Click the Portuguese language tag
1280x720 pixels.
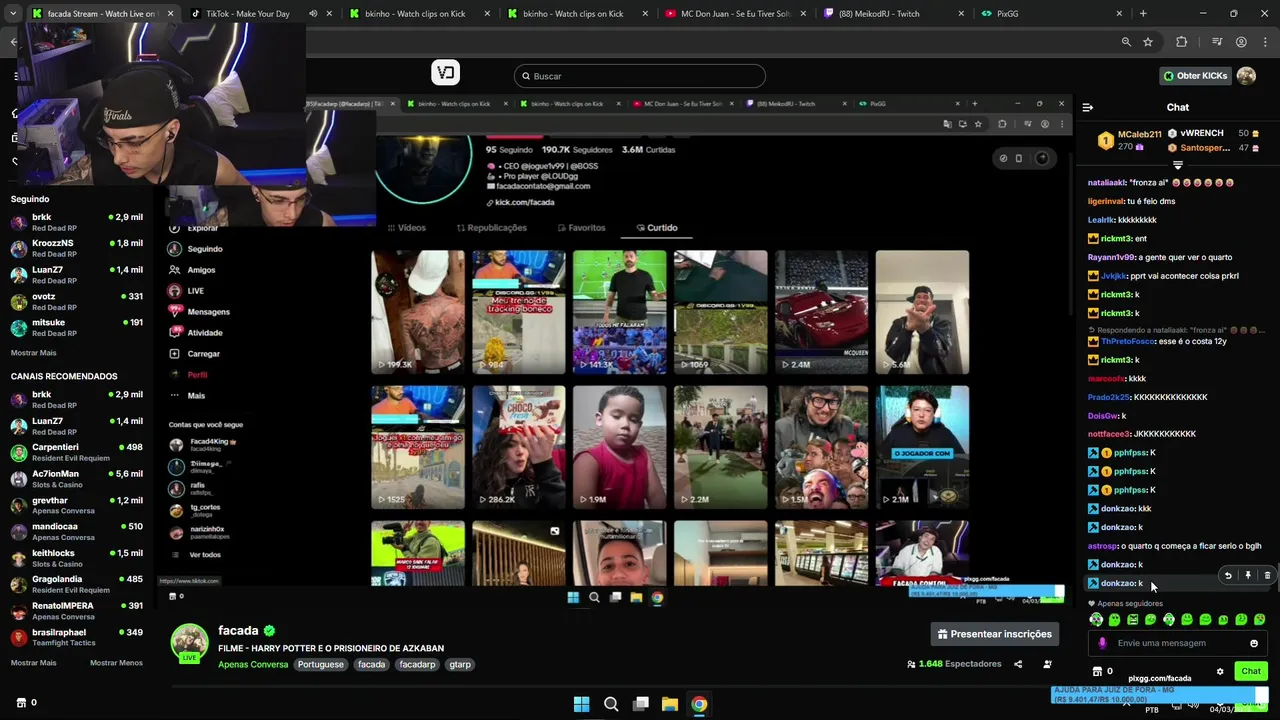pos(320,664)
